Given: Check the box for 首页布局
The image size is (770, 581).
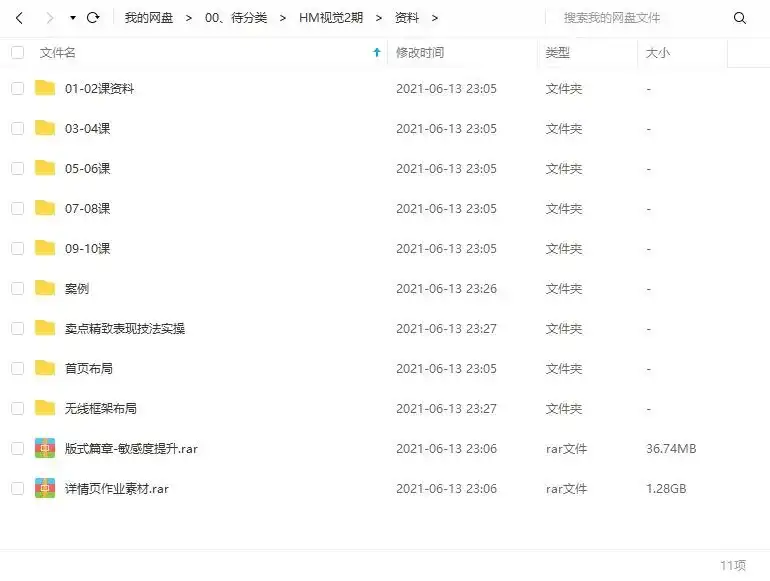Looking at the screenshot, I should pos(17,368).
